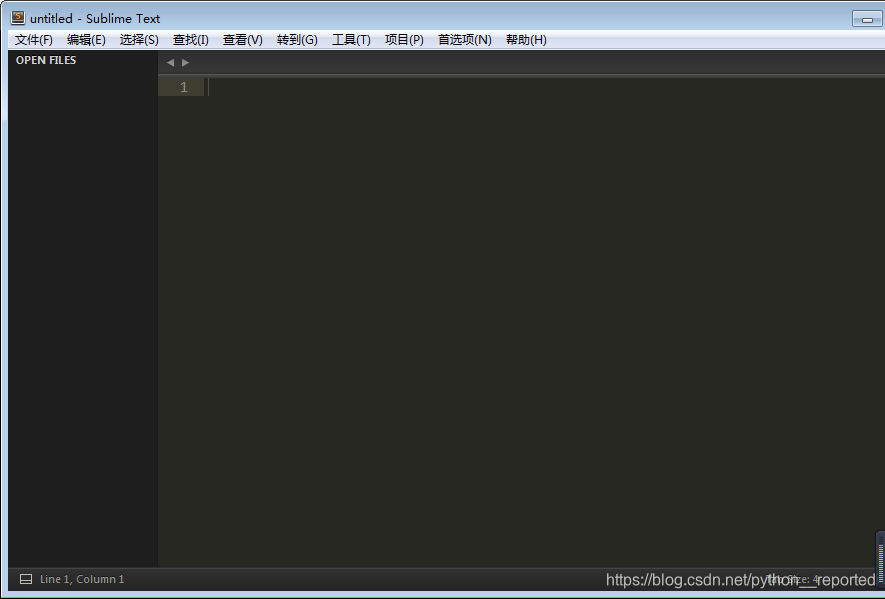Click the Line 1, Column 1 status text

tap(82, 579)
